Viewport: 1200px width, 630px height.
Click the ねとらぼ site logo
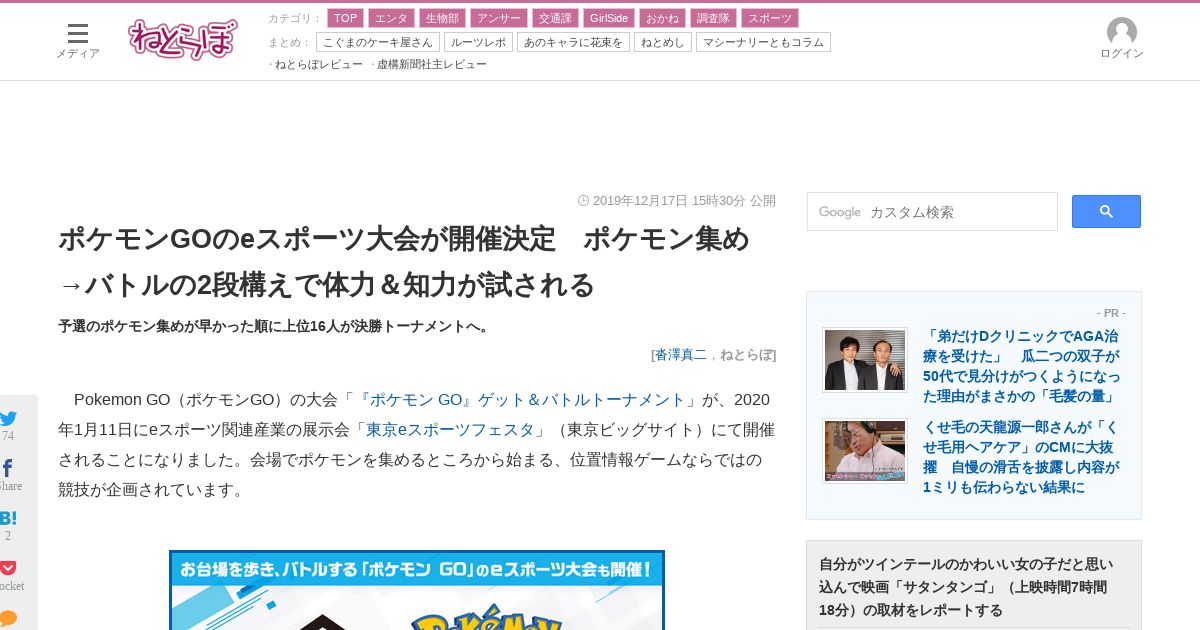[183, 39]
